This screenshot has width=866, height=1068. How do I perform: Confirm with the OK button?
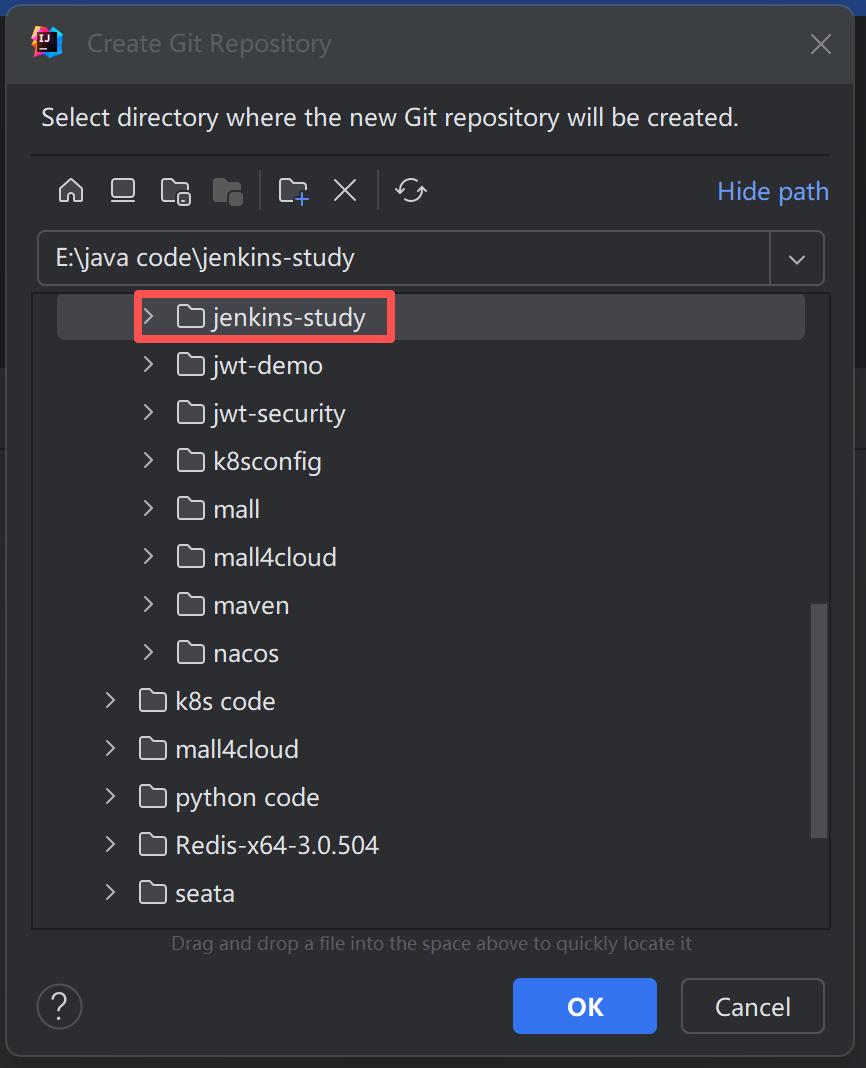[x=584, y=1006]
